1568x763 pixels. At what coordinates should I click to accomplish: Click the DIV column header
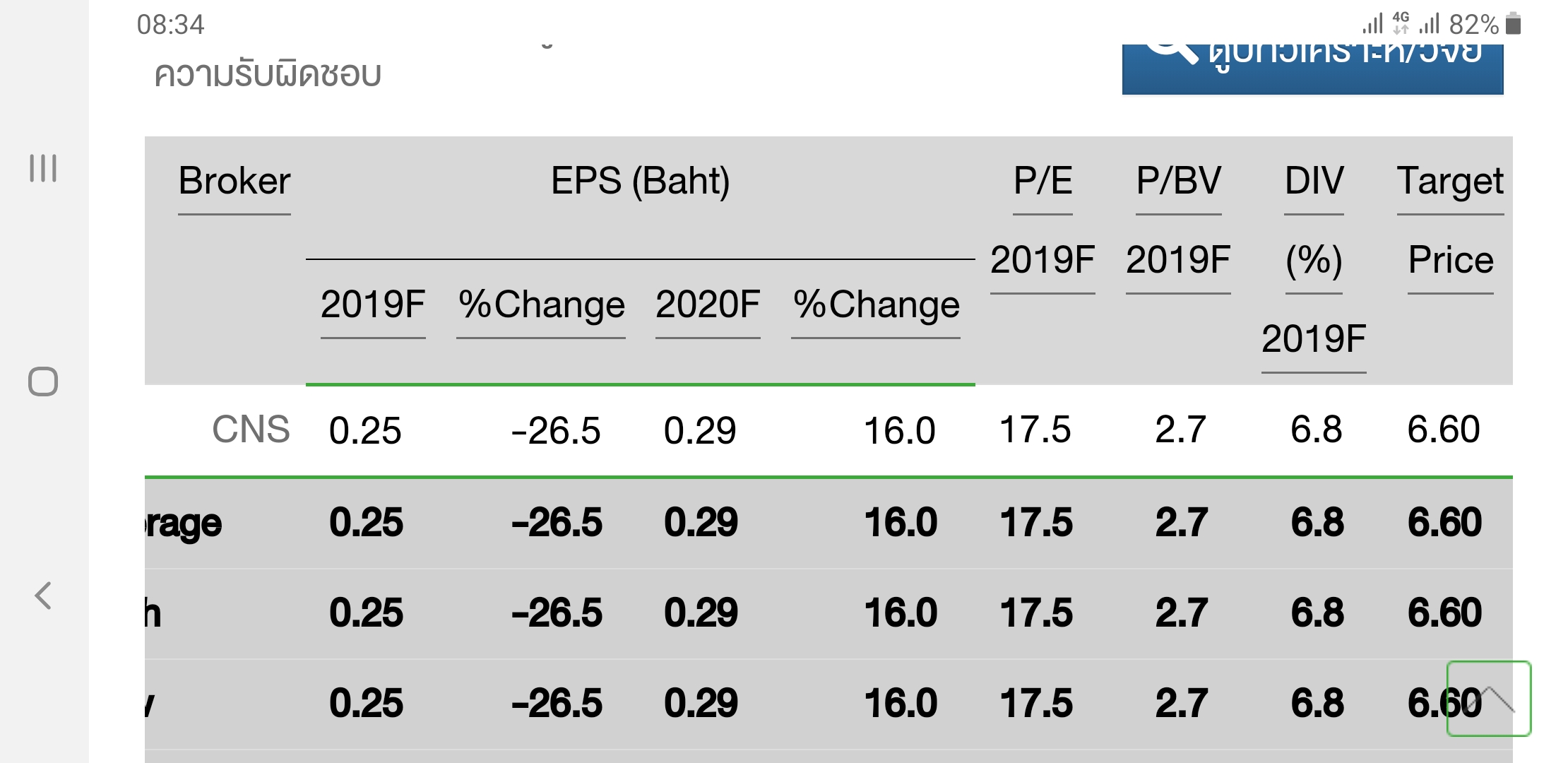1314,181
